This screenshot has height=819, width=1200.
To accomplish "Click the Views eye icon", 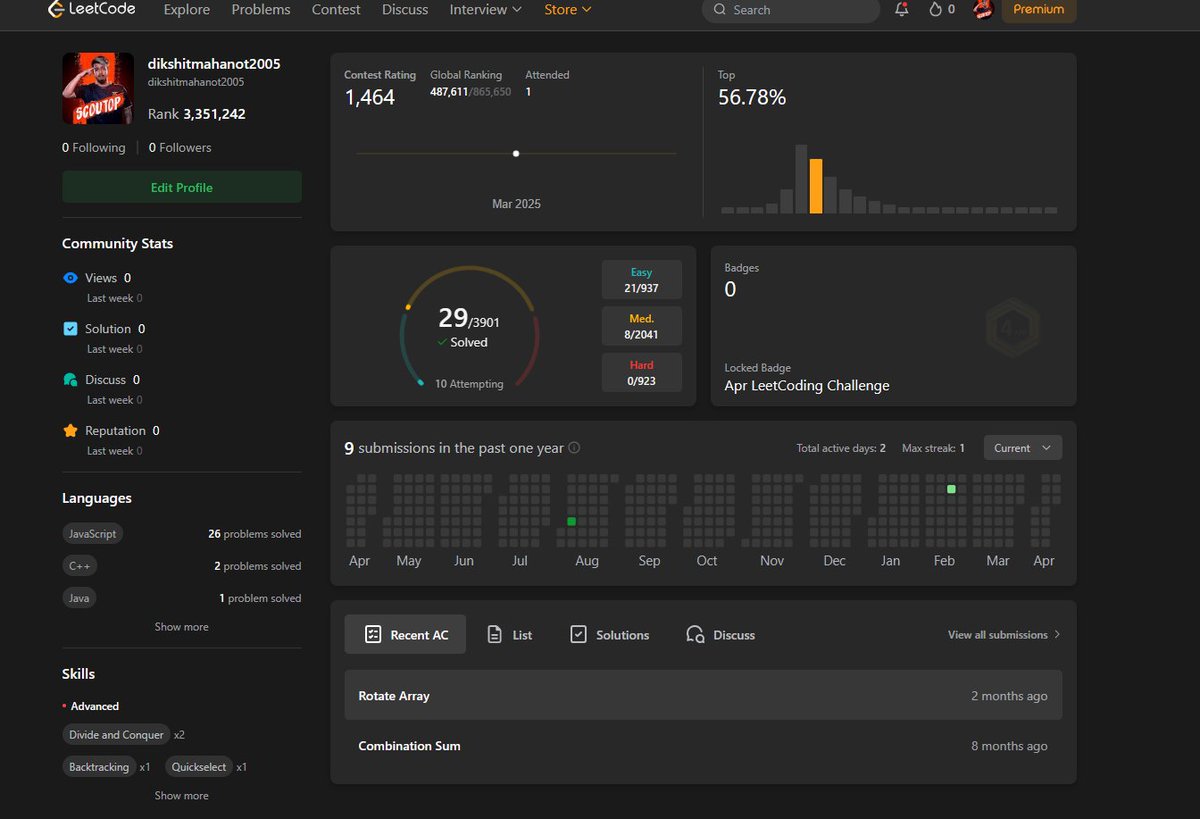I will tap(70, 278).
